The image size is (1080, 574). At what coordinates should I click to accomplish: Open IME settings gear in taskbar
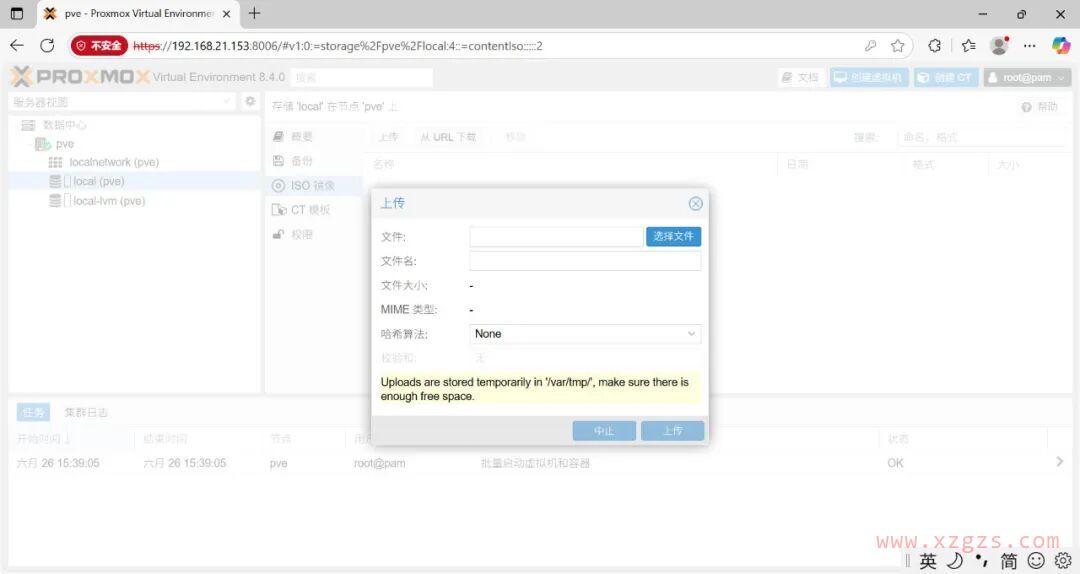point(1063,561)
